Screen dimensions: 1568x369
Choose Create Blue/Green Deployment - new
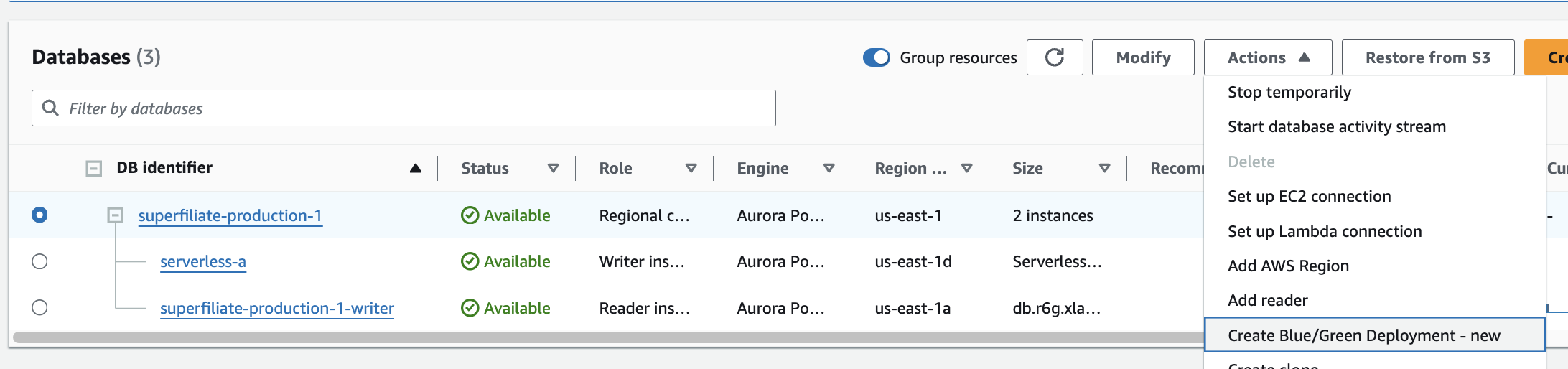tap(1374, 335)
